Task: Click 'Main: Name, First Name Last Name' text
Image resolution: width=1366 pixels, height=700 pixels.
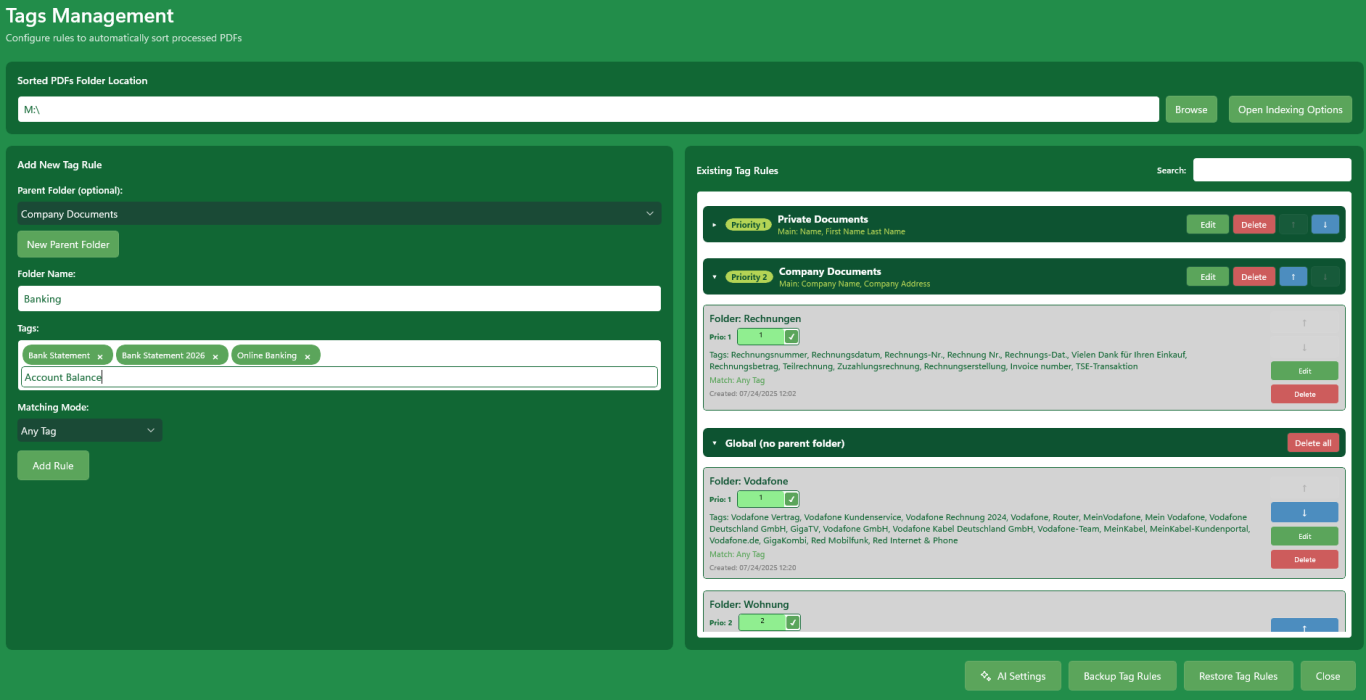Action: tap(841, 232)
